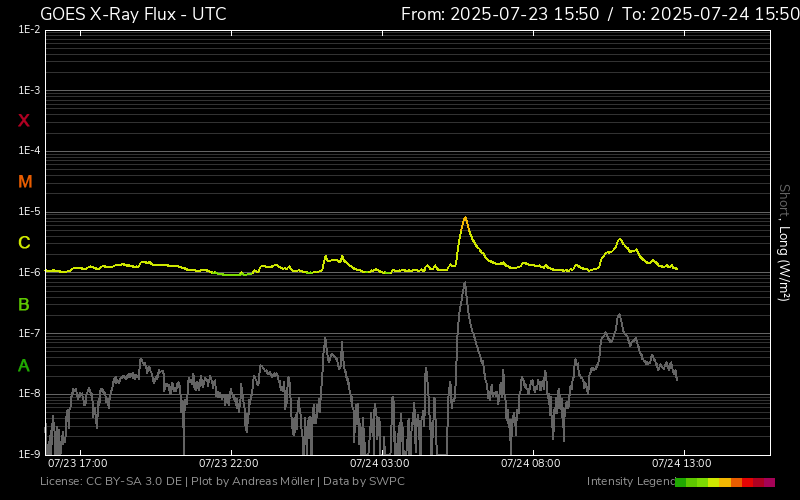Click the '07/23 17:00' time axis label
The height and width of the screenshot is (500, 800).
78,463
